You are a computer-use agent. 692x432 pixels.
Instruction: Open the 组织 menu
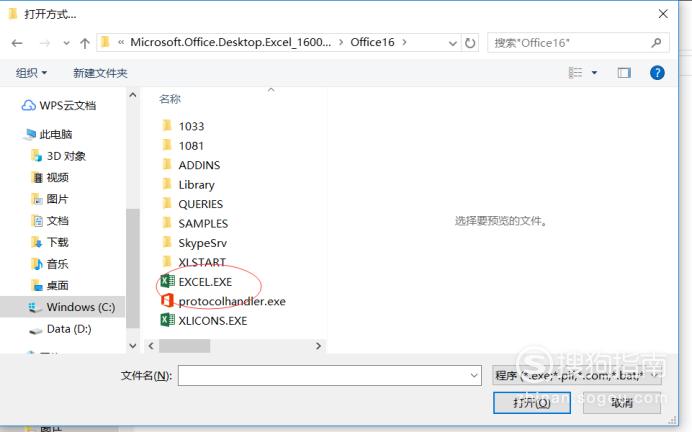(31, 73)
